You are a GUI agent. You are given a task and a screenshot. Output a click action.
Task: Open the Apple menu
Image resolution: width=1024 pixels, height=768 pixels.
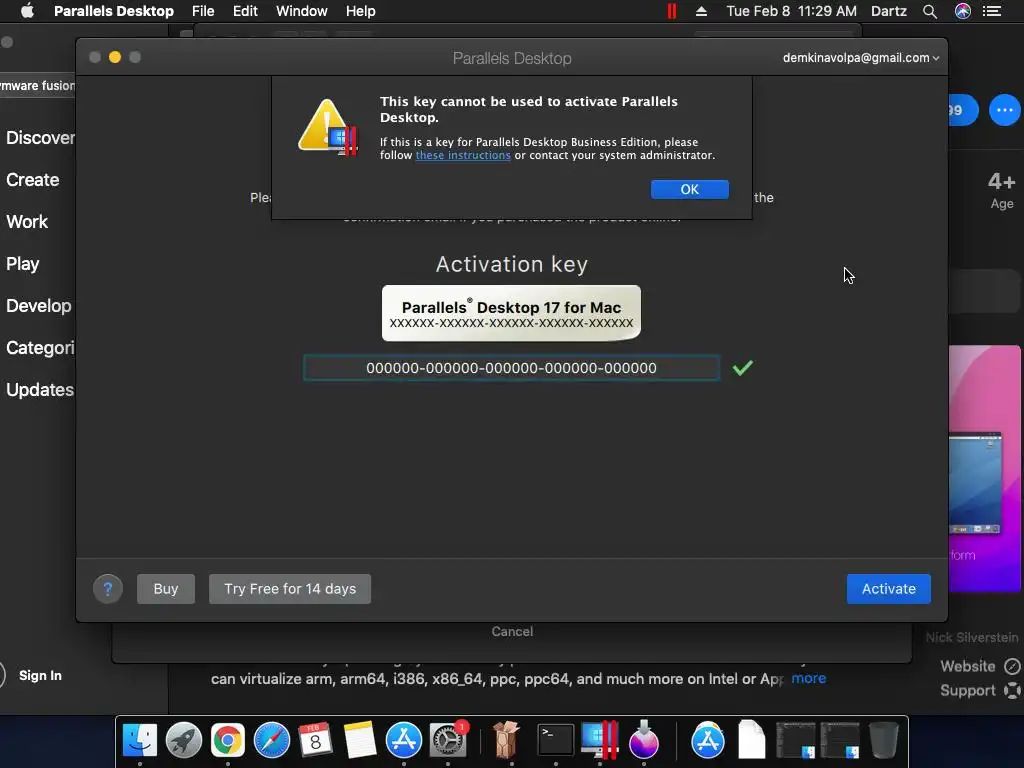point(27,11)
